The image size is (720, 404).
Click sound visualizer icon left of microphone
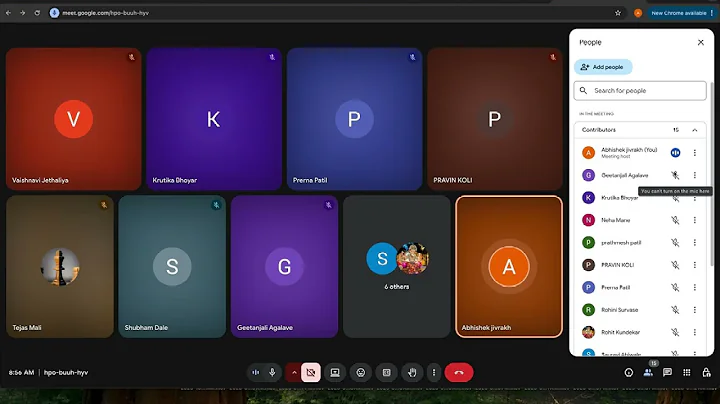coord(256,372)
